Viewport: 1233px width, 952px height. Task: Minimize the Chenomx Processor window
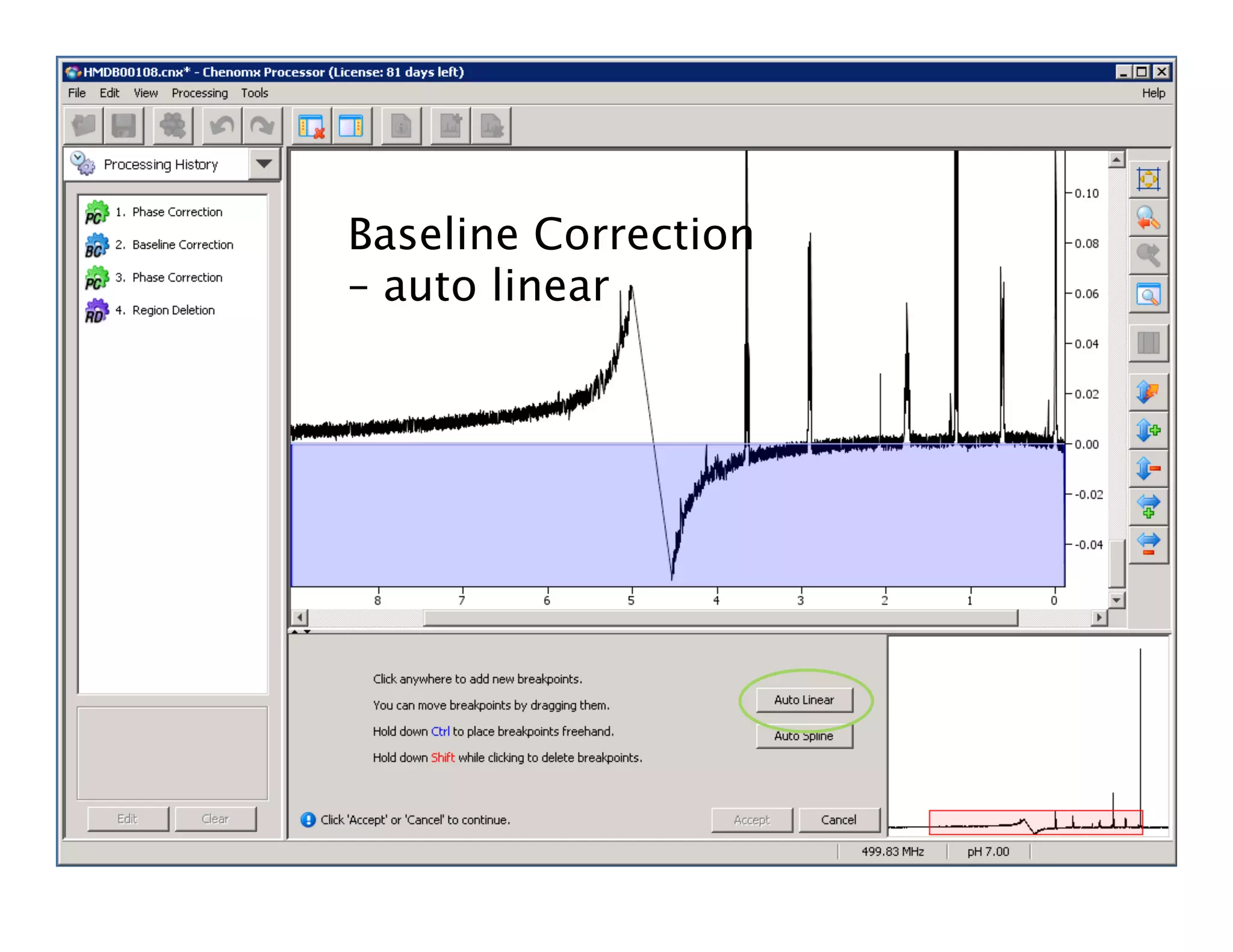1123,72
